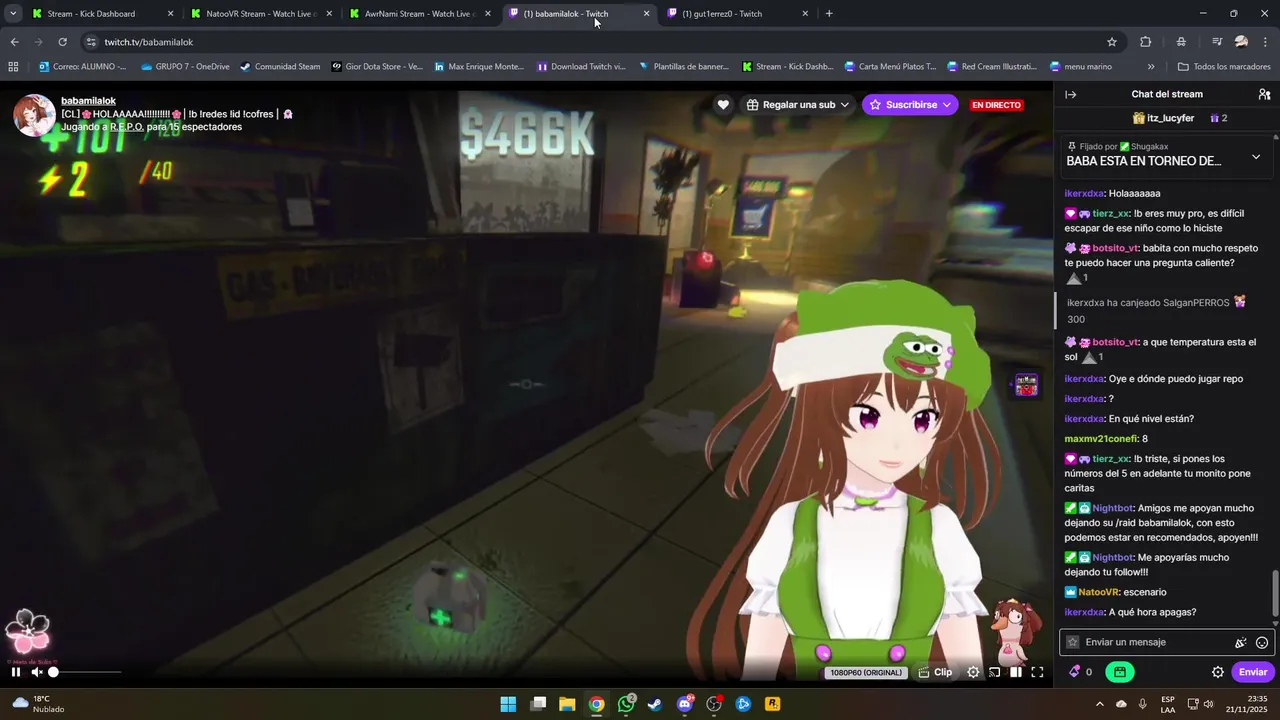Show hidden system tray icons
The width and height of the screenshot is (1280, 720).
(x=1100, y=704)
